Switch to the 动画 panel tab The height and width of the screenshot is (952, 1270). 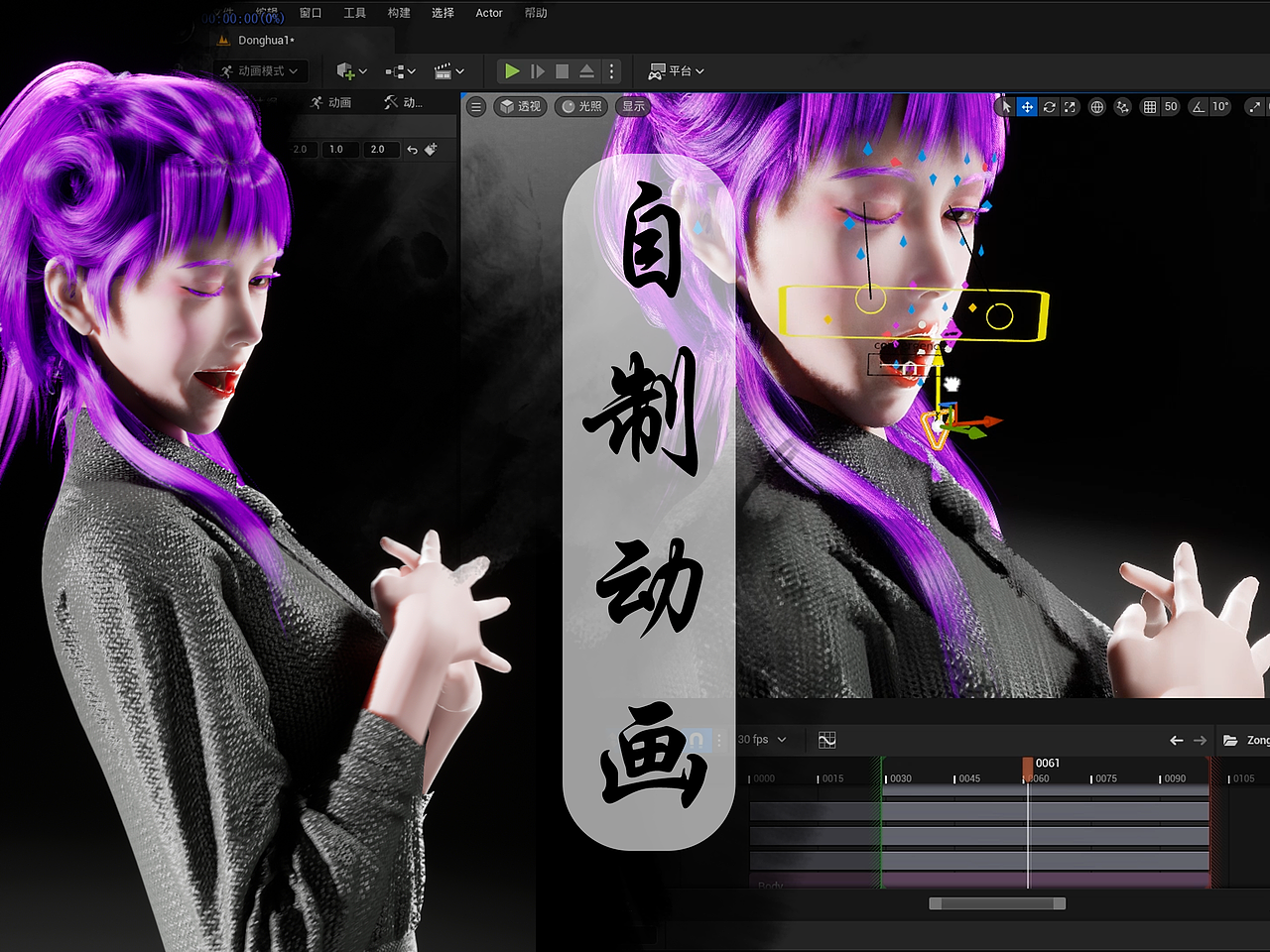tap(330, 102)
